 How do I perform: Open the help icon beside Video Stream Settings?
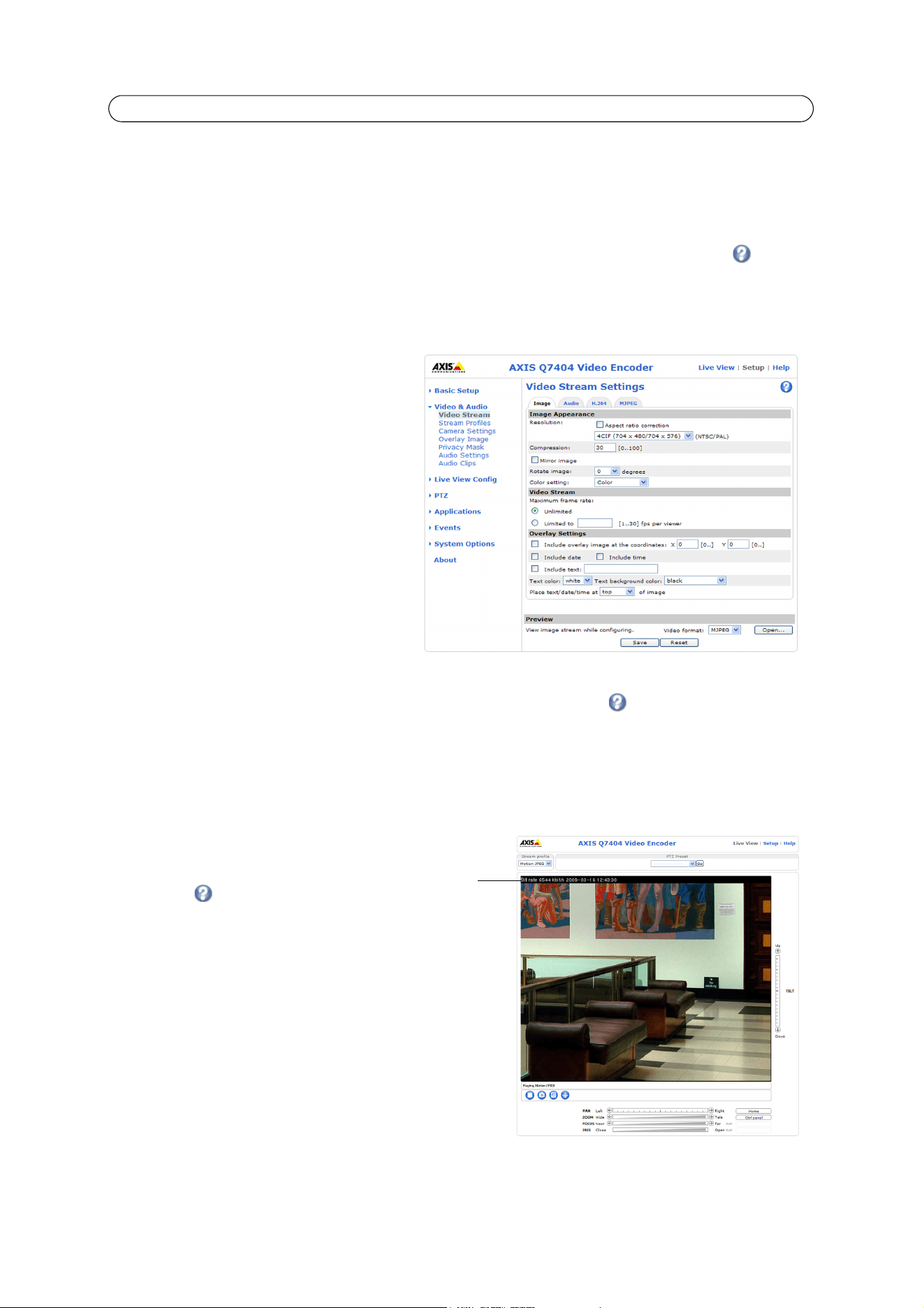tap(786, 386)
